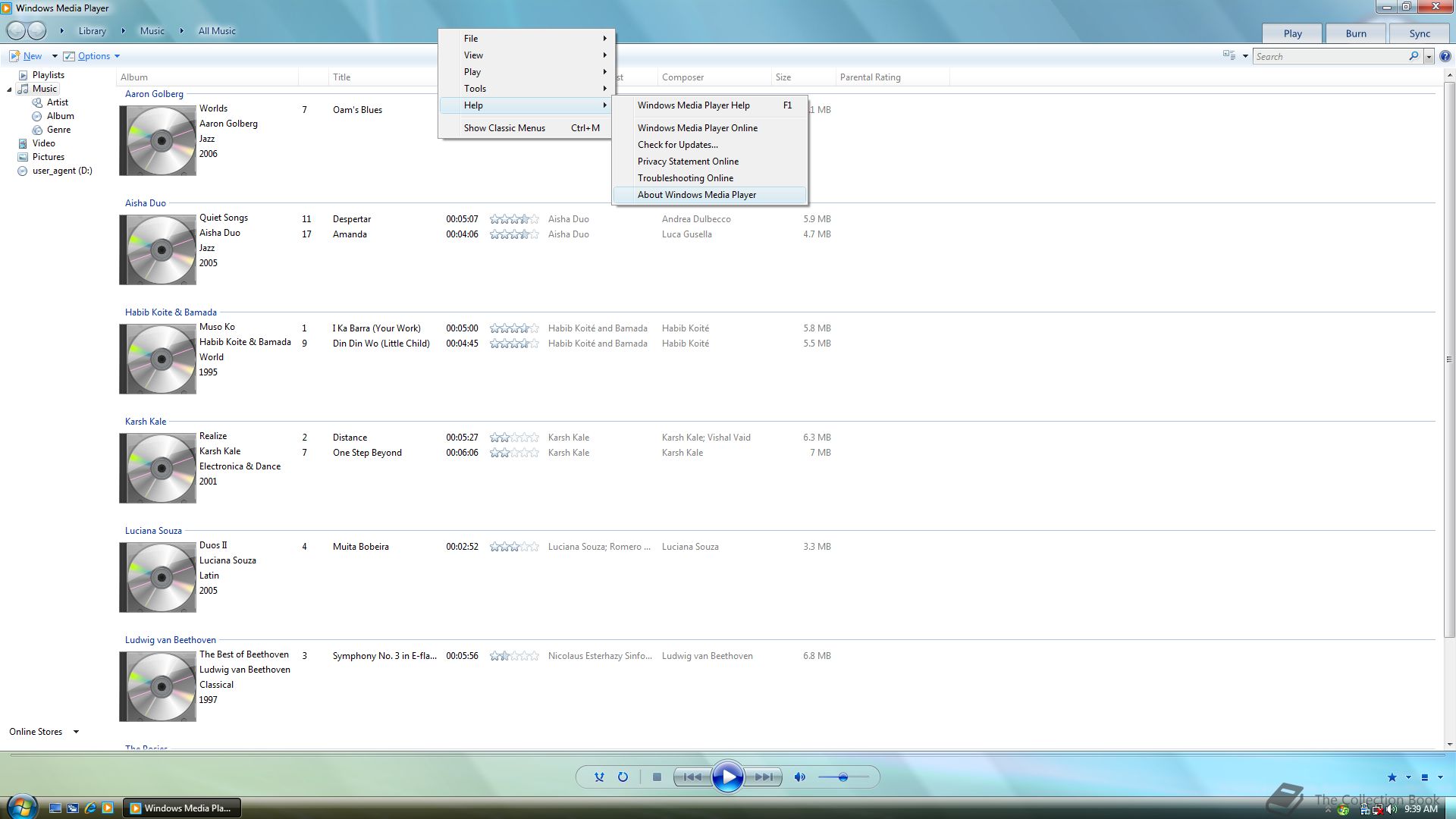
Task: Open Windows Media Player Online
Action: [710, 128]
